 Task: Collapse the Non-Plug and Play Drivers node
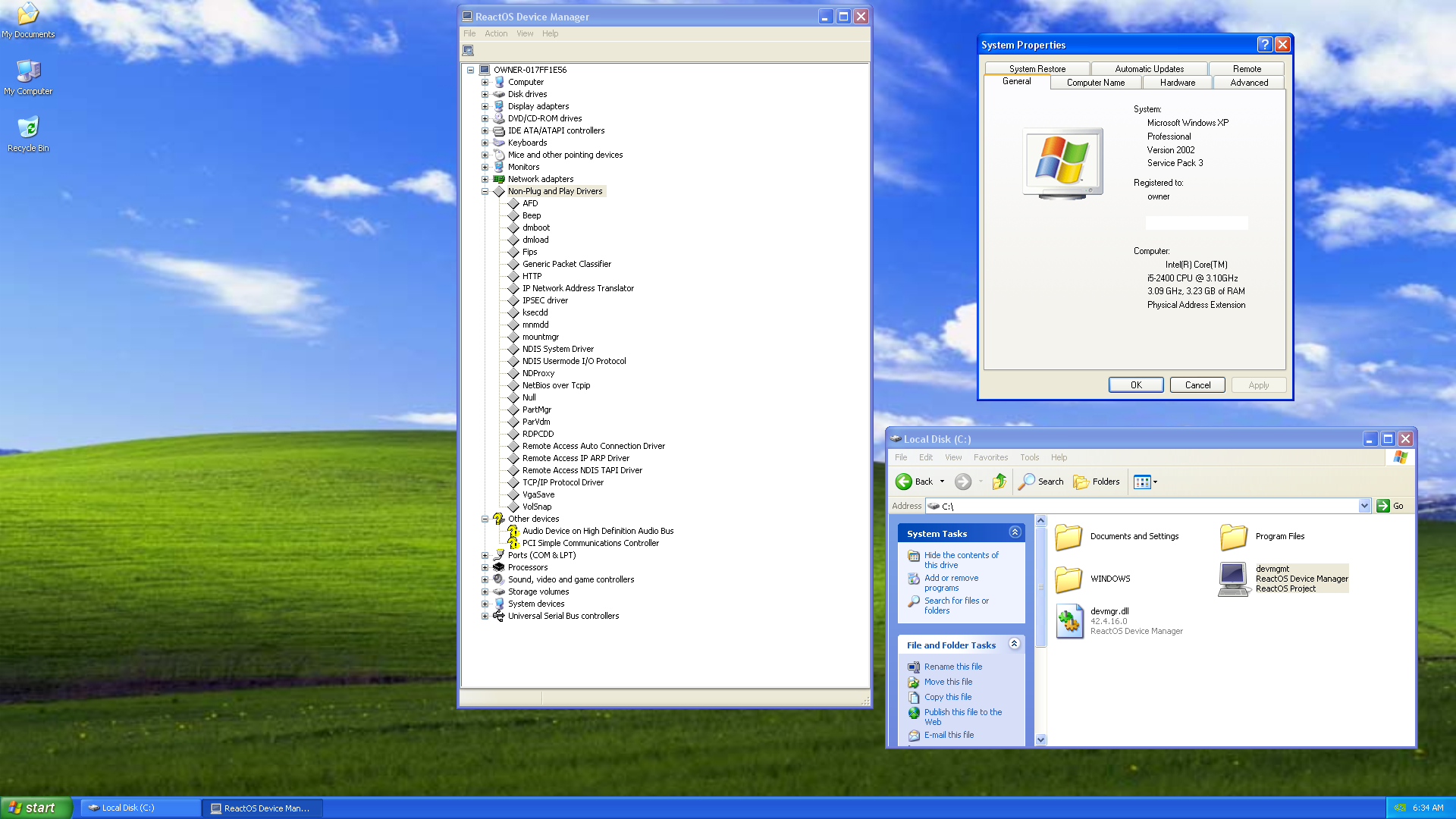tap(485, 191)
